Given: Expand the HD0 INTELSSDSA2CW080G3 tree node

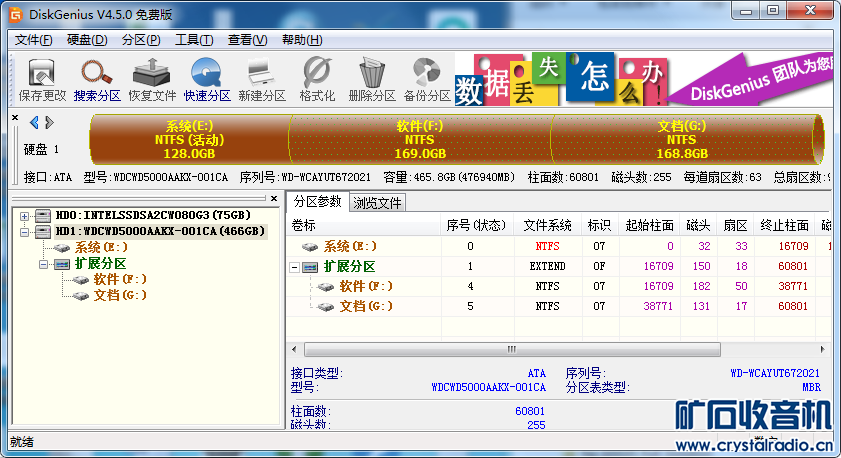Looking at the screenshot, I should click(x=24, y=216).
